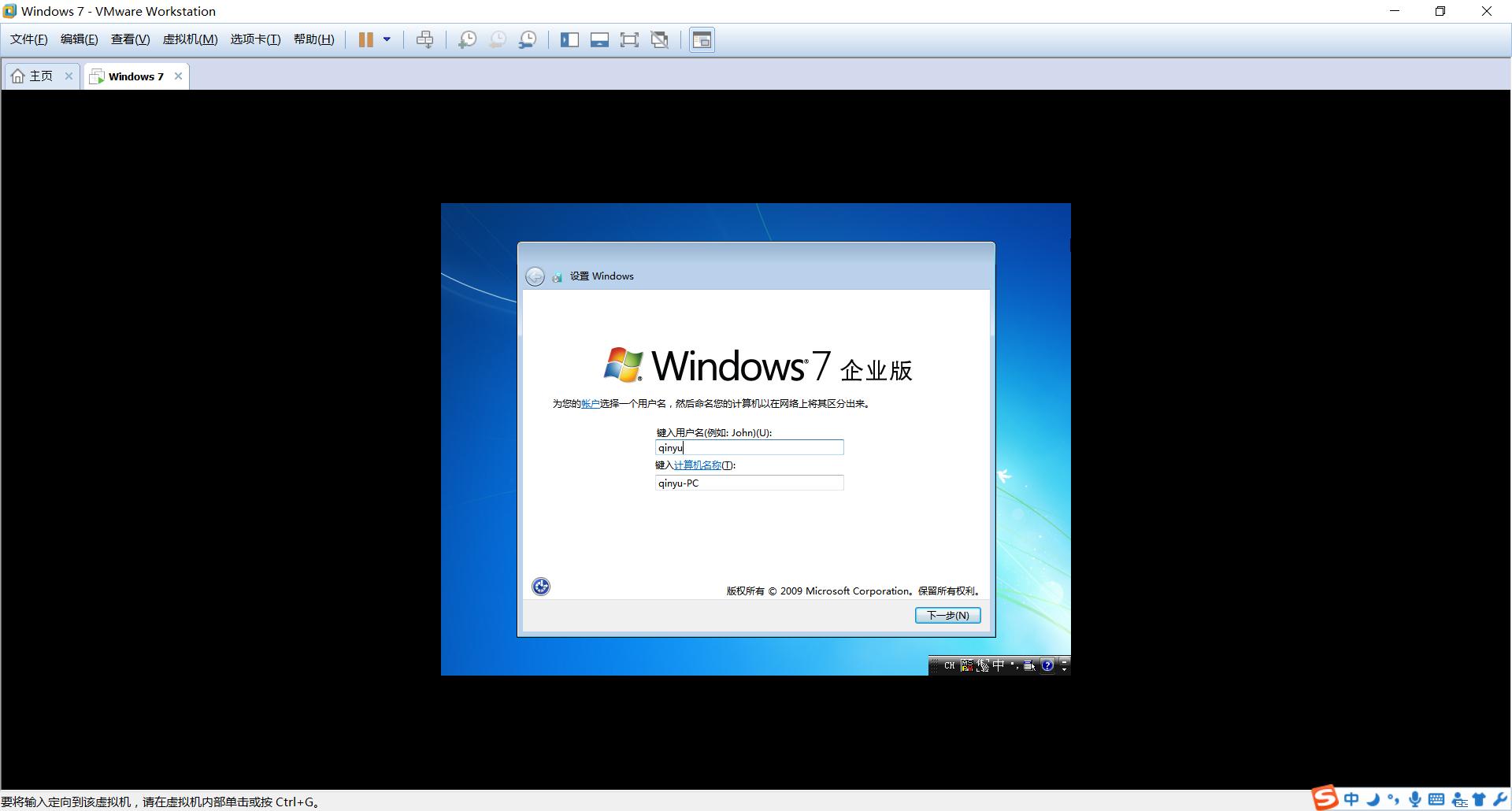Switch to Unity mode icon
The width and height of the screenshot is (1512, 811).
[x=660, y=39]
